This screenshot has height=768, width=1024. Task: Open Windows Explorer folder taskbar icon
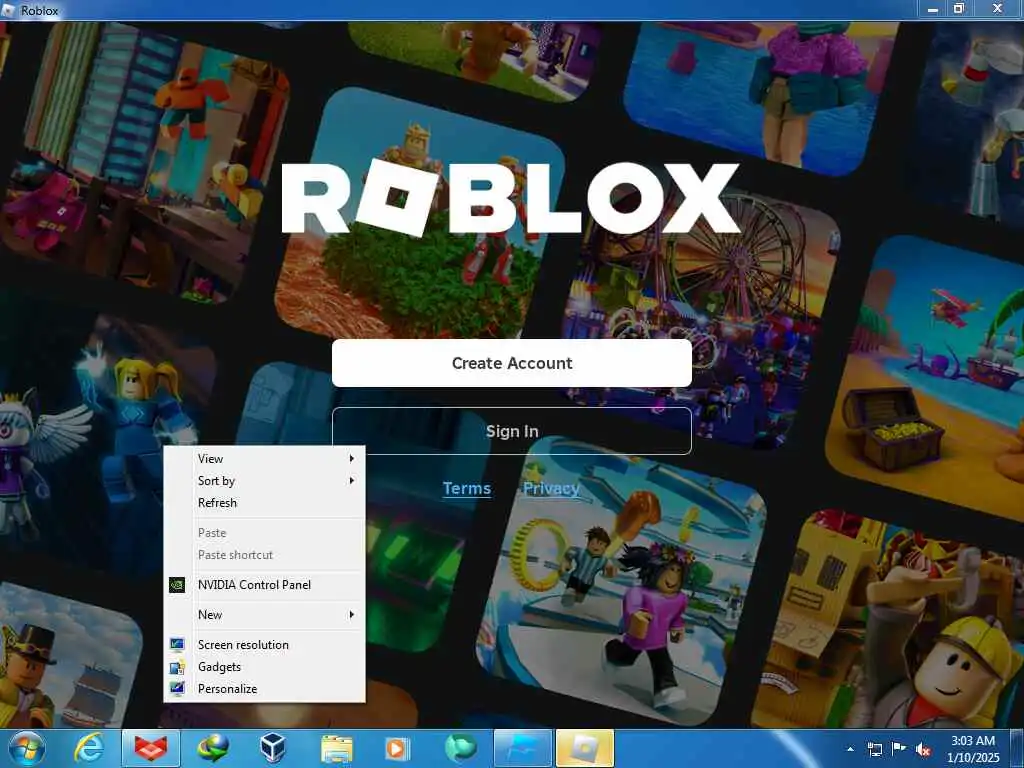[x=336, y=748]
